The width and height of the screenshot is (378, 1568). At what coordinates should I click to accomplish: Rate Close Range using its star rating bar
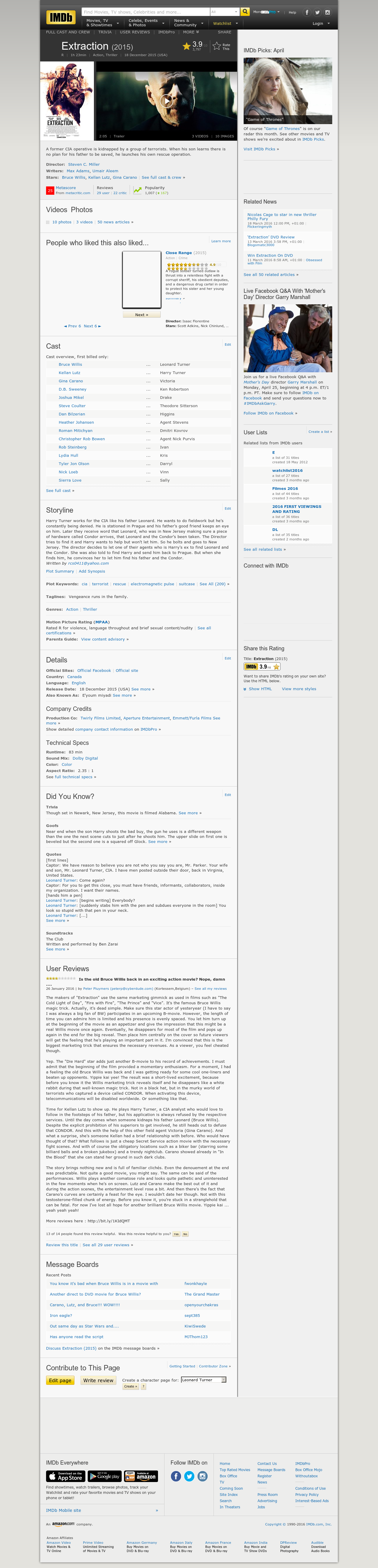pos(187,265)
